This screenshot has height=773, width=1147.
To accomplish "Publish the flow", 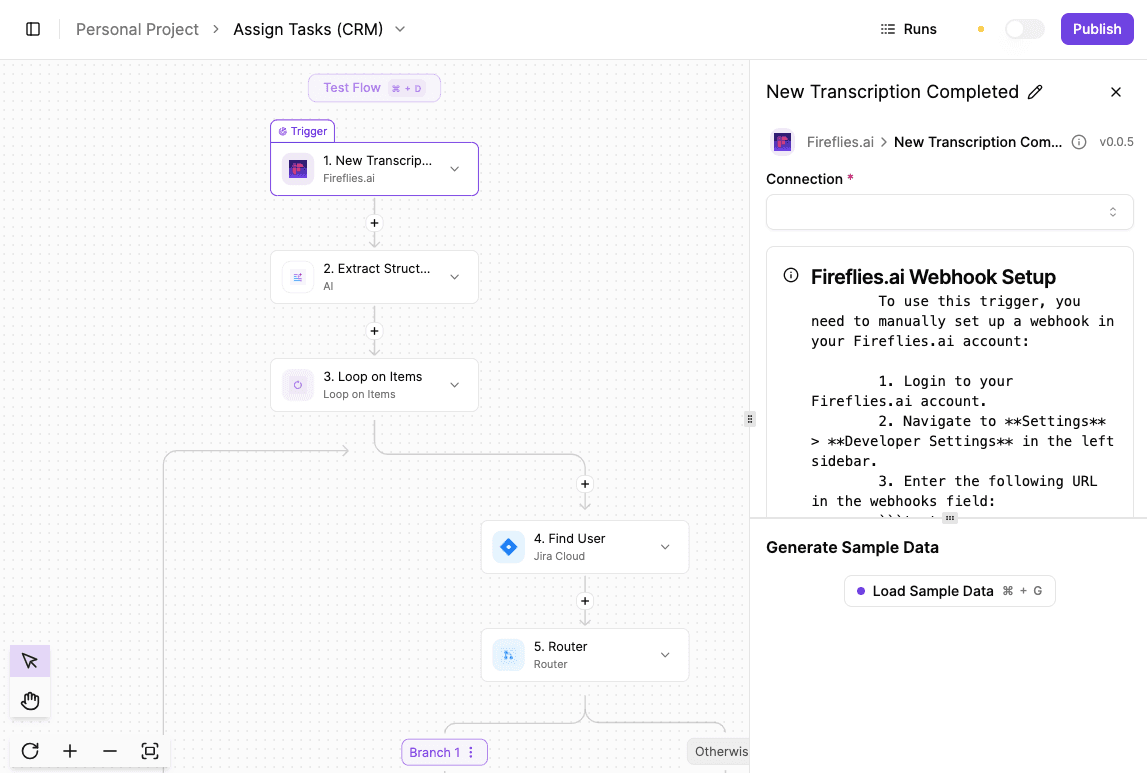I will coord(1097,29).
